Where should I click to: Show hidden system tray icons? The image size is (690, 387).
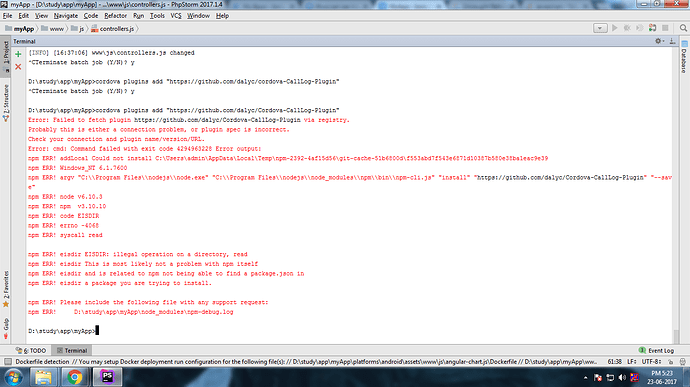tap(585, 378)
